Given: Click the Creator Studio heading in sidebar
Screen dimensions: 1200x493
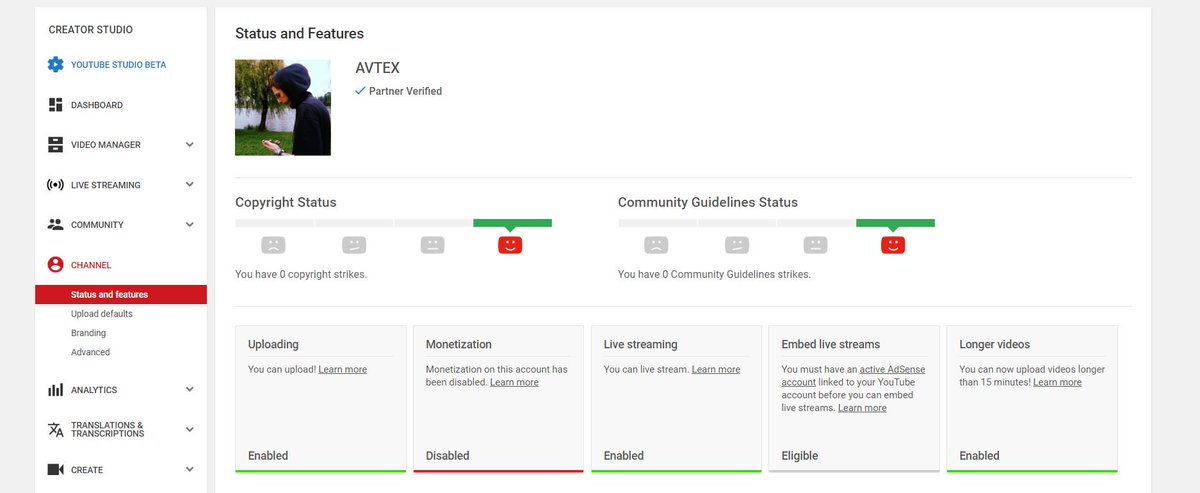Looking at the screenshot, I should pyautogui.click(x=91, y=30).
